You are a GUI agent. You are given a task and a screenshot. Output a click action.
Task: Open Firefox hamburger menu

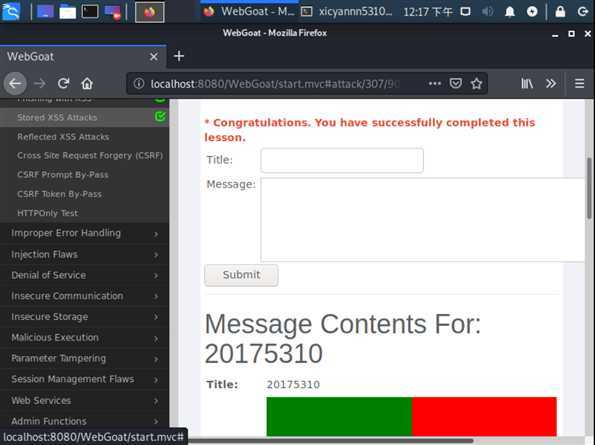point(579,83)
